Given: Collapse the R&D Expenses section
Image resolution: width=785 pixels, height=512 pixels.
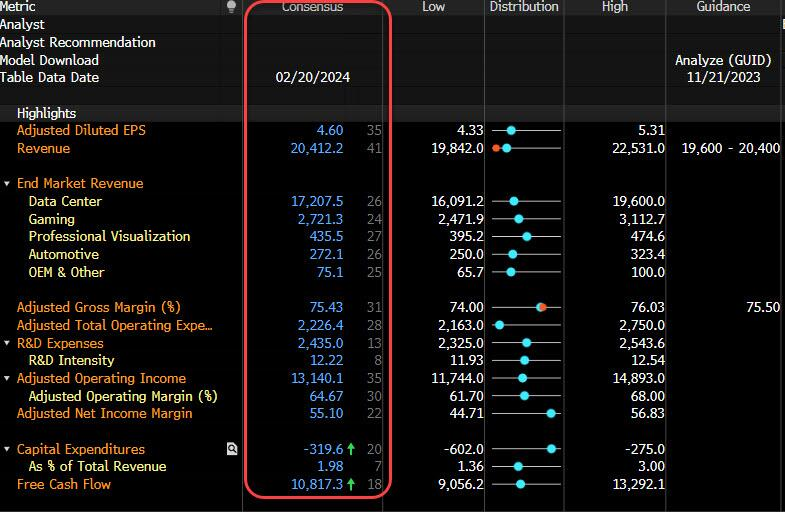Looking at the screenshot, I should [x=7, y=343].
